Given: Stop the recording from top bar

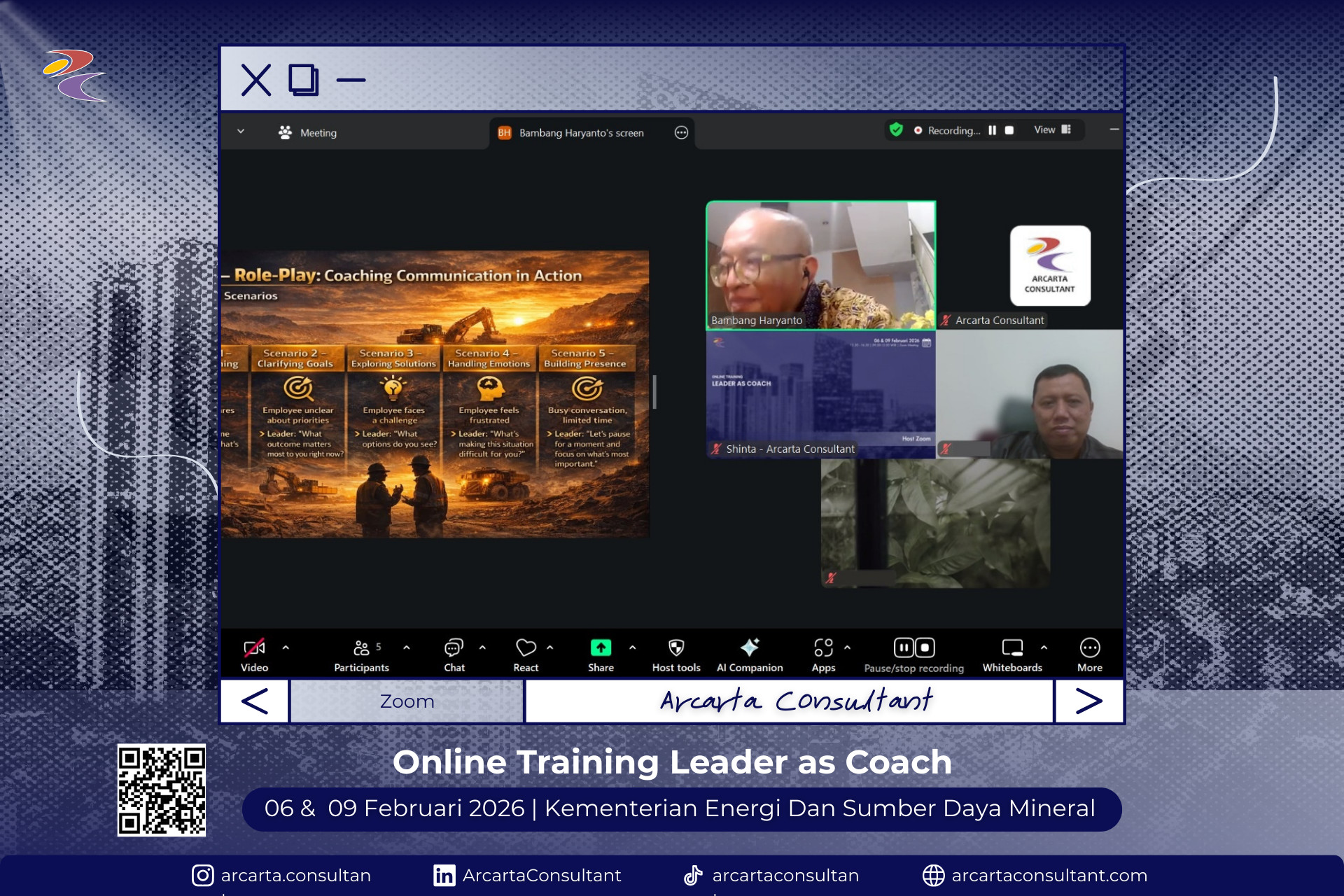Looking at the screenshot, I should coord(1009,130).
